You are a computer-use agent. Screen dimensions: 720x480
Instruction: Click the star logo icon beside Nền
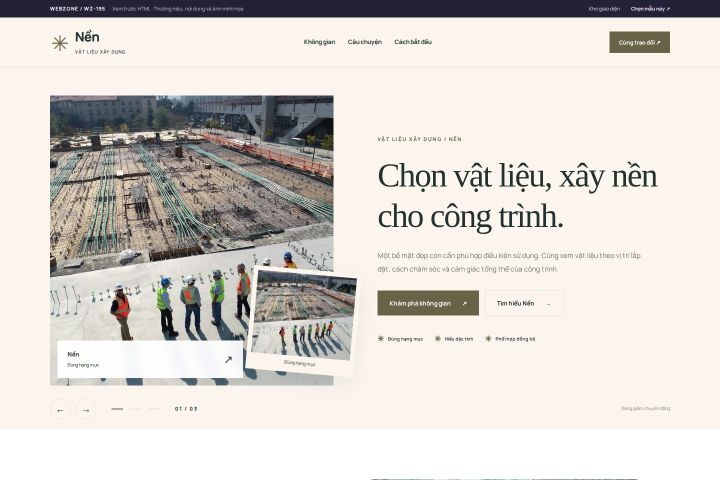coord(60,43)
